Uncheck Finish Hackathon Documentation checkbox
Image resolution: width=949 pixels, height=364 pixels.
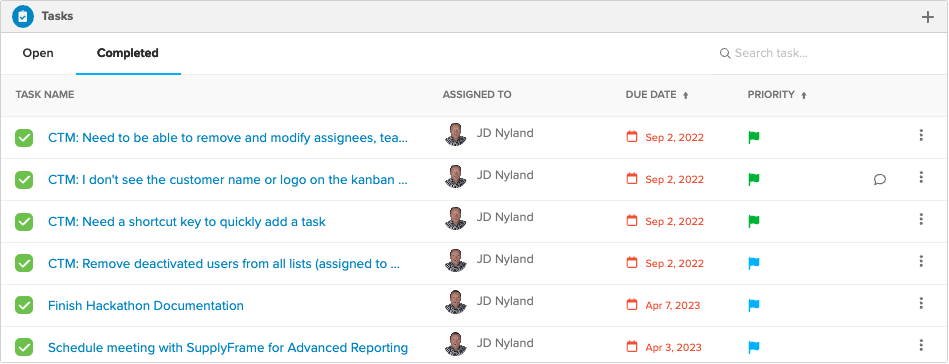[24, 305]
